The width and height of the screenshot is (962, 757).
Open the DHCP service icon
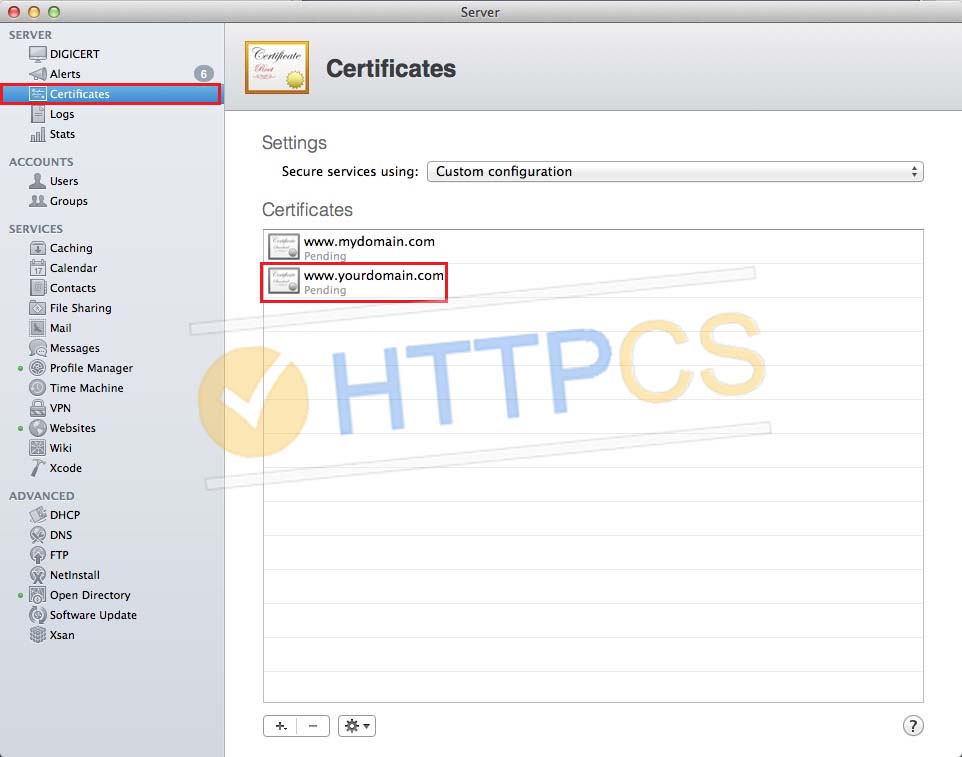click(x=37, y=515)
